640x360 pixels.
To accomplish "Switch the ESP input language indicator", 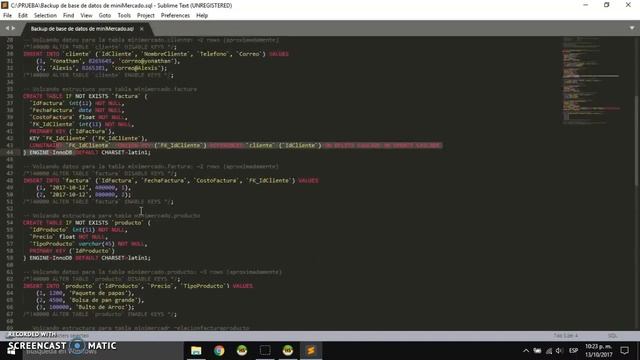I will pyautogui.click(x=573, y=351).
